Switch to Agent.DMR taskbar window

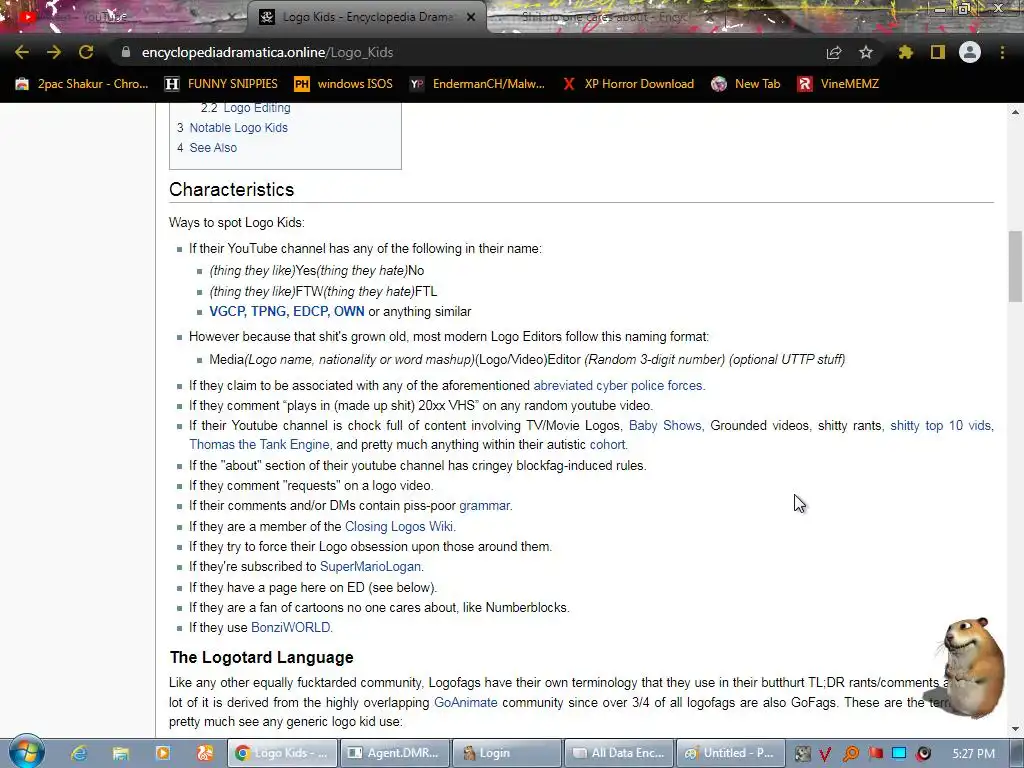(394, 753)
